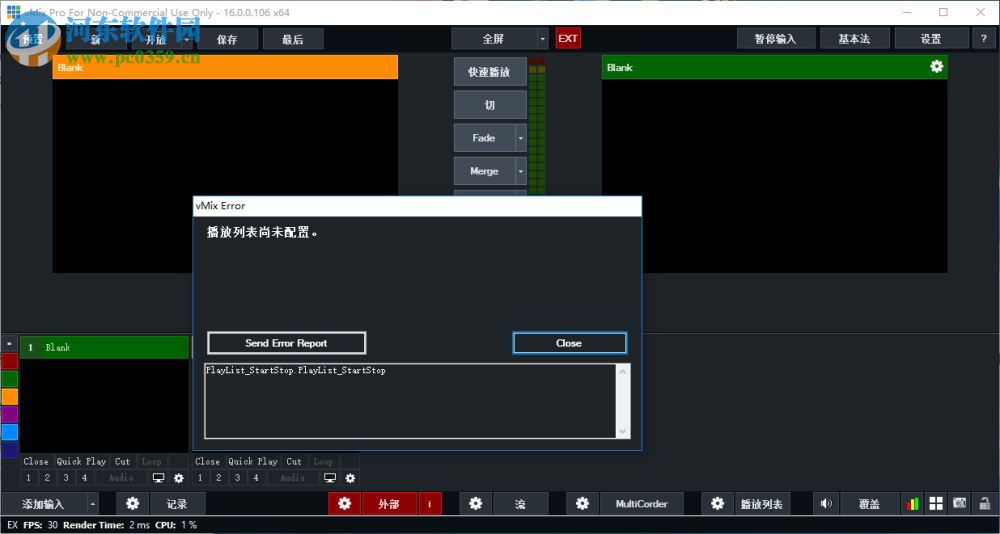
Task: Open output Blank settings gear
Action: coord(936,66)
